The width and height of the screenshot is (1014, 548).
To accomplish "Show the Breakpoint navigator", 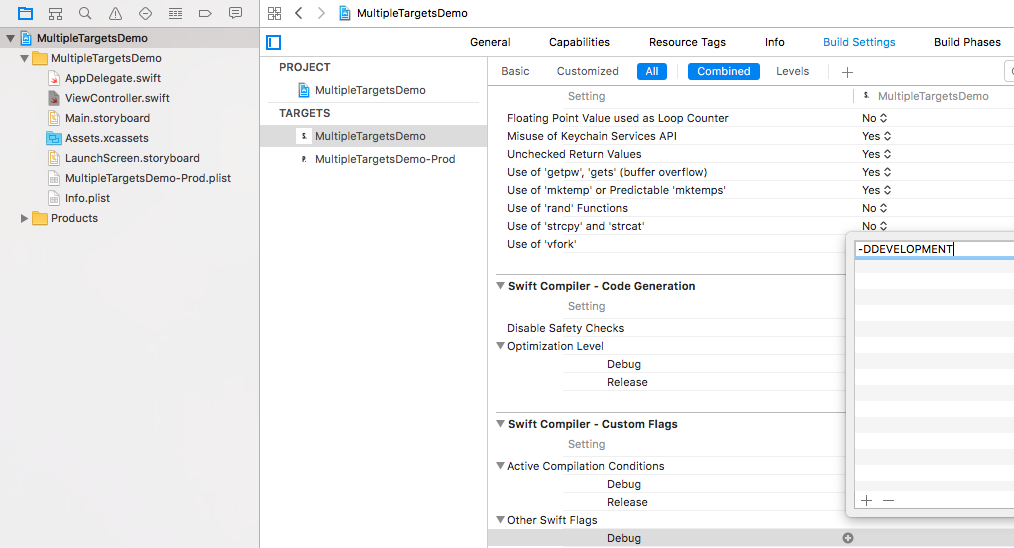I will click(x=205, y=13).
